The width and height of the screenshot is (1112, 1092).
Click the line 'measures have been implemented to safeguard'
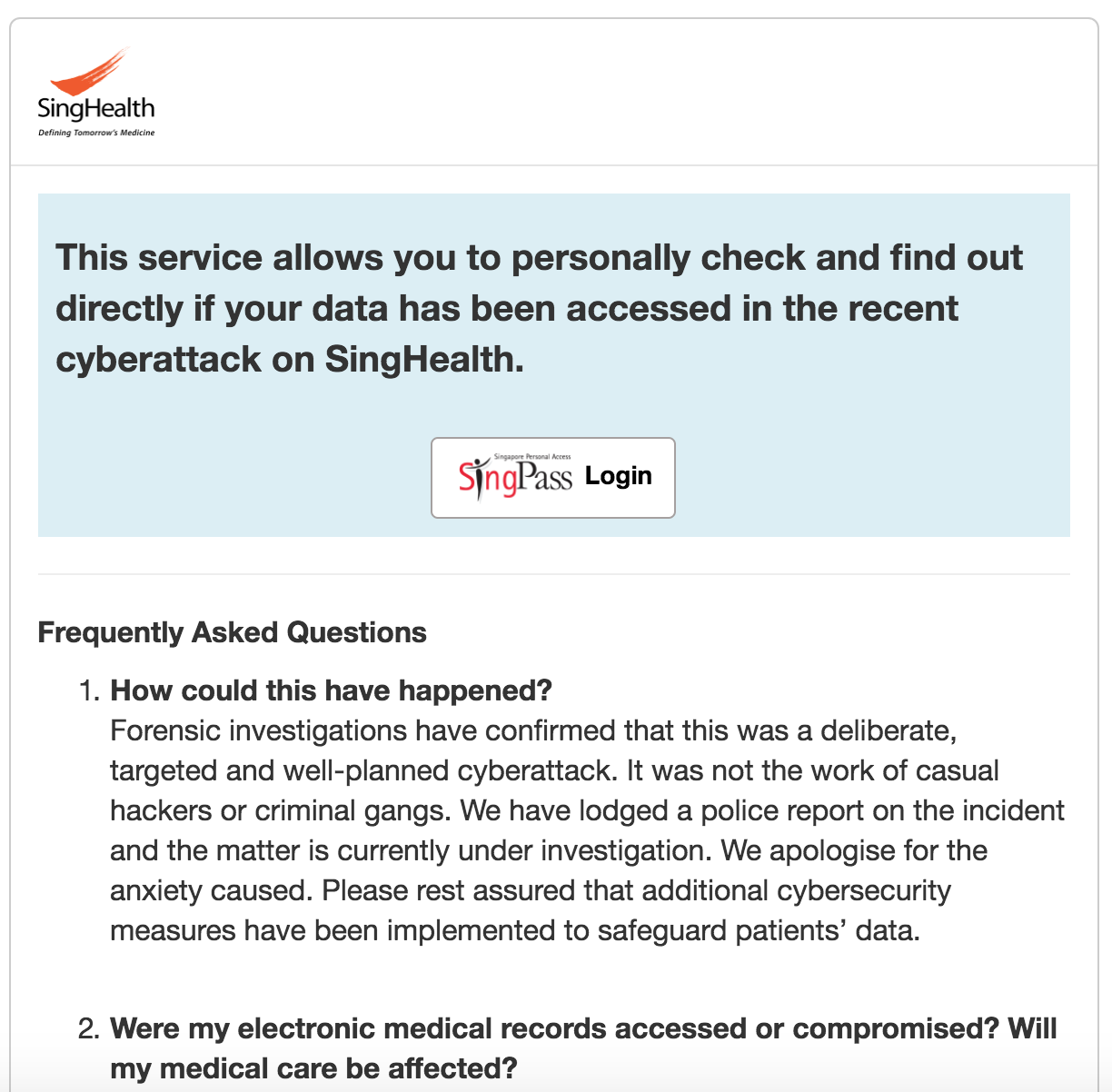click(515, 930)
